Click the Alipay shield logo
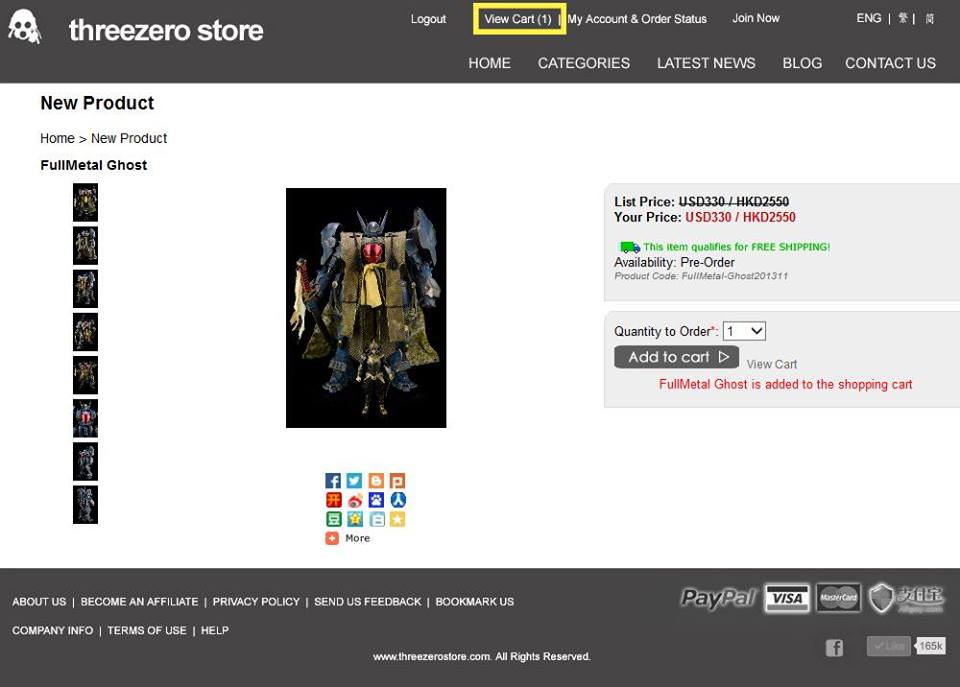Screen dimensions: 960x687 click(906, 598)
